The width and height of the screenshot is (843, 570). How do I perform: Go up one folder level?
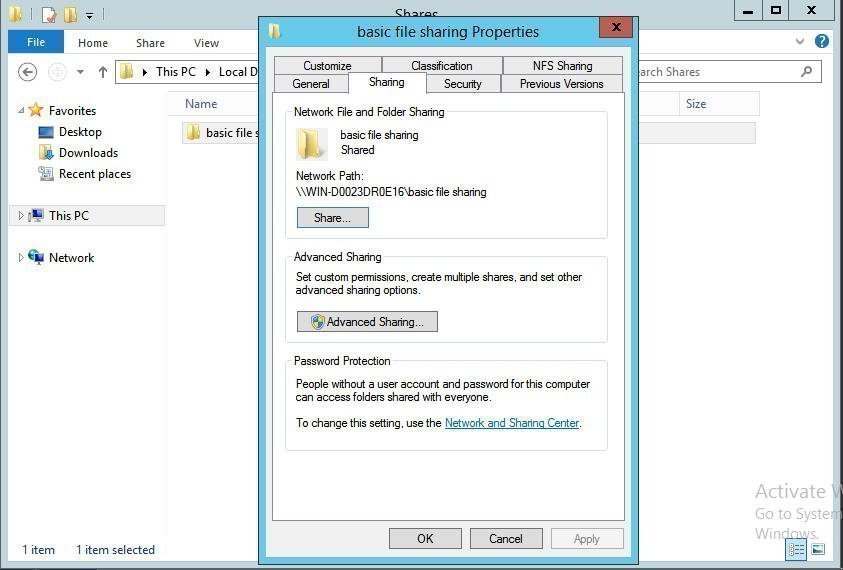pos(103,72)
